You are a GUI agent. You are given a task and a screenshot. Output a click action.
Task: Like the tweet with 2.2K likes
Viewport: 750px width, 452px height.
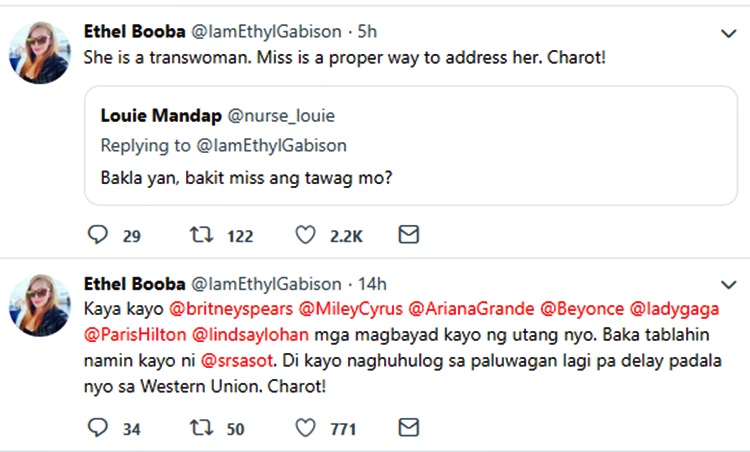[307, 235]
